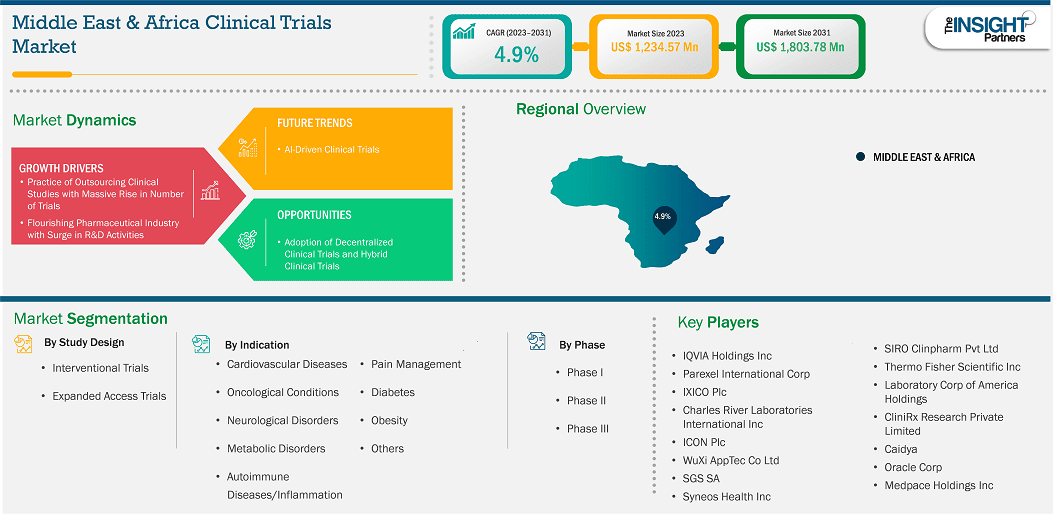The height and width of the screenshot is (524, 1053).
Task: Click the 'By Phase' label
Action: [582, 345]
